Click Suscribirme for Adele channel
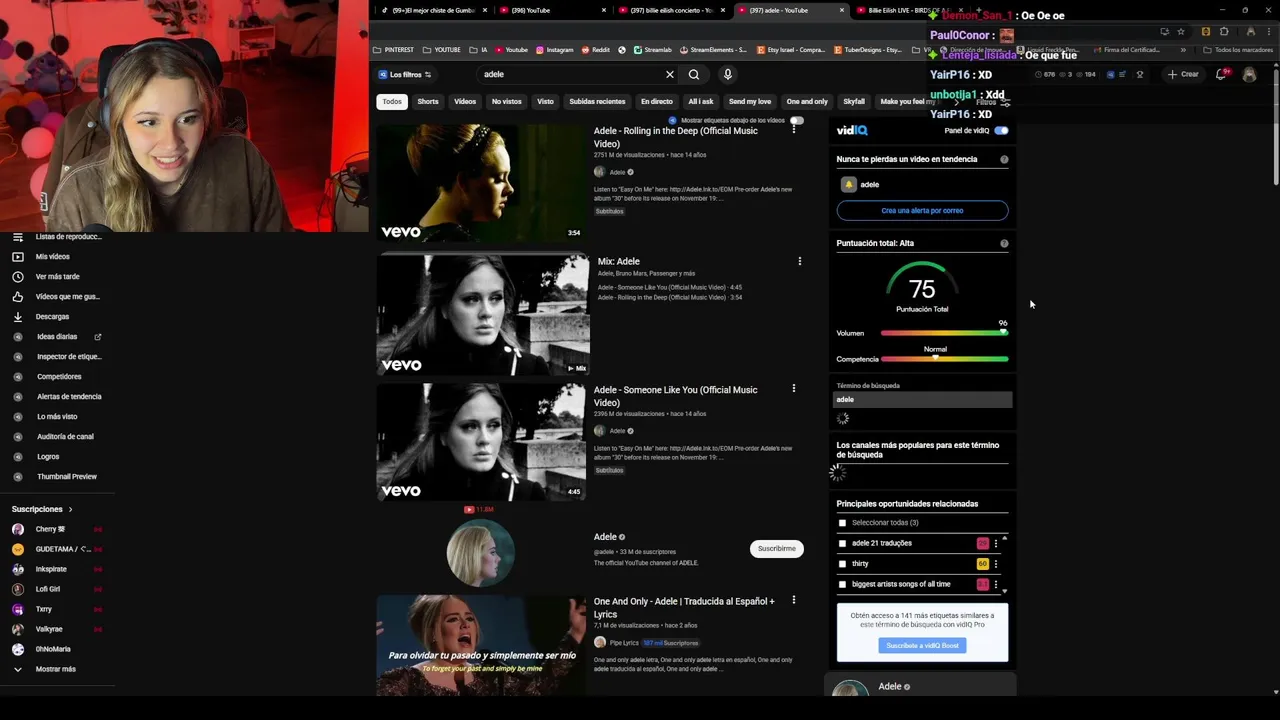The image size is (1280, 720). click(777, 548)
